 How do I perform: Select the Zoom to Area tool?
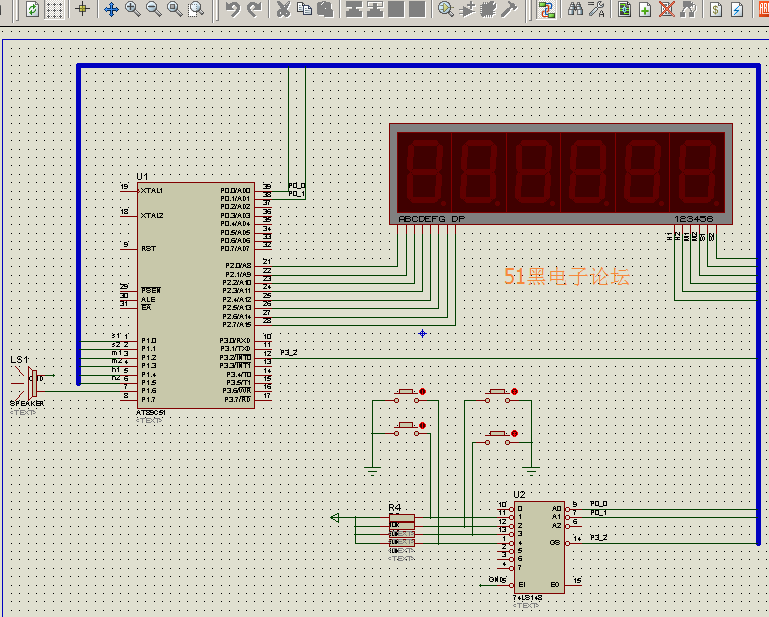(196, 9)
